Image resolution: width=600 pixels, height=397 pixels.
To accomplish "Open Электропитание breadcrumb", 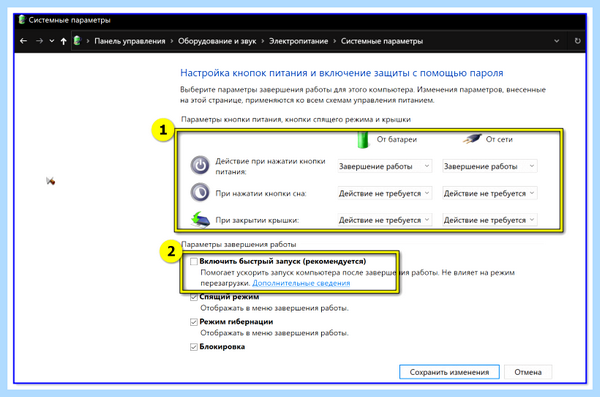I will (298, 41).
